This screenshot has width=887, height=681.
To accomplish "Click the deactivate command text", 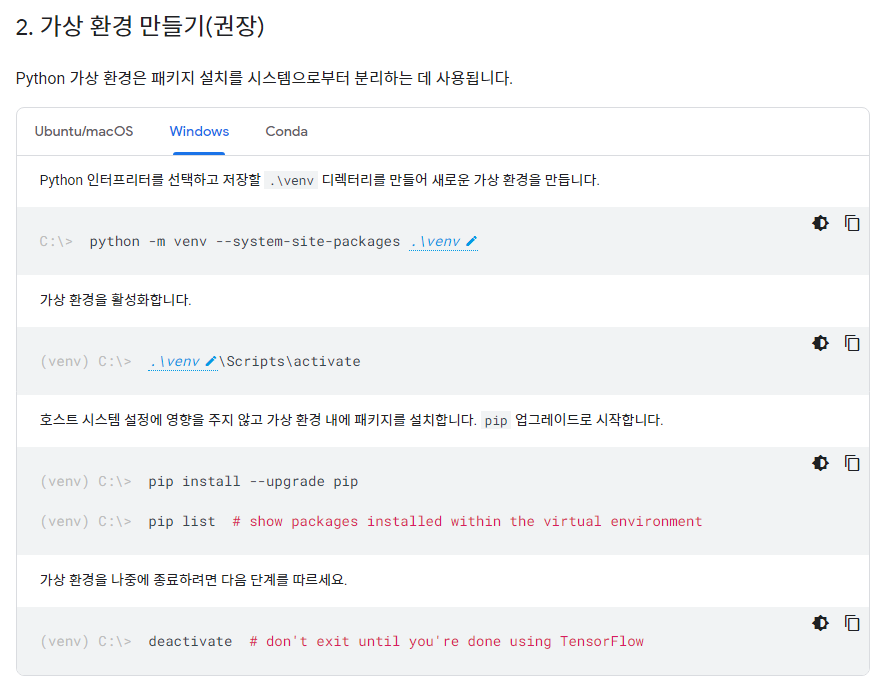I will point(190,641).
